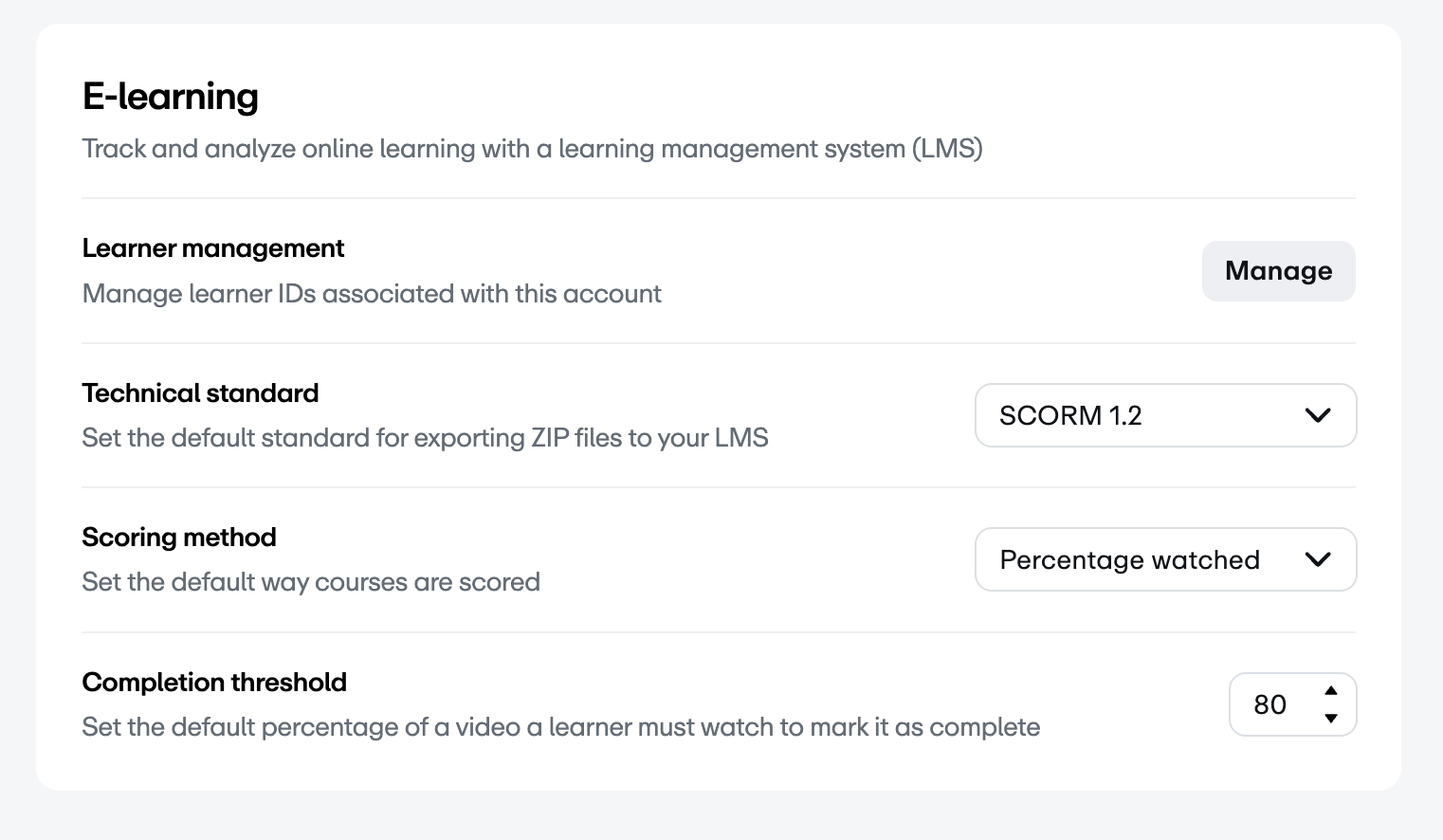Decrease completion threshold with the down arrow
This screenshot has height=840, width=1443.
(1331, 719)
